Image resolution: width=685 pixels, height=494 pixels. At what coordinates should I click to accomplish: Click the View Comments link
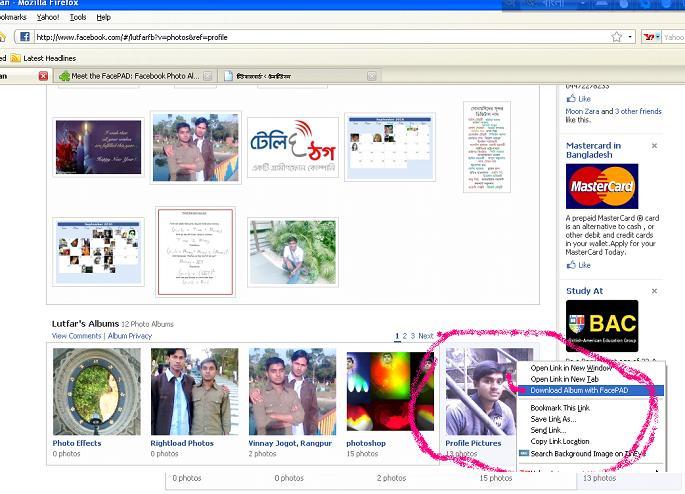pyautogui.click(x=76, y=336)
